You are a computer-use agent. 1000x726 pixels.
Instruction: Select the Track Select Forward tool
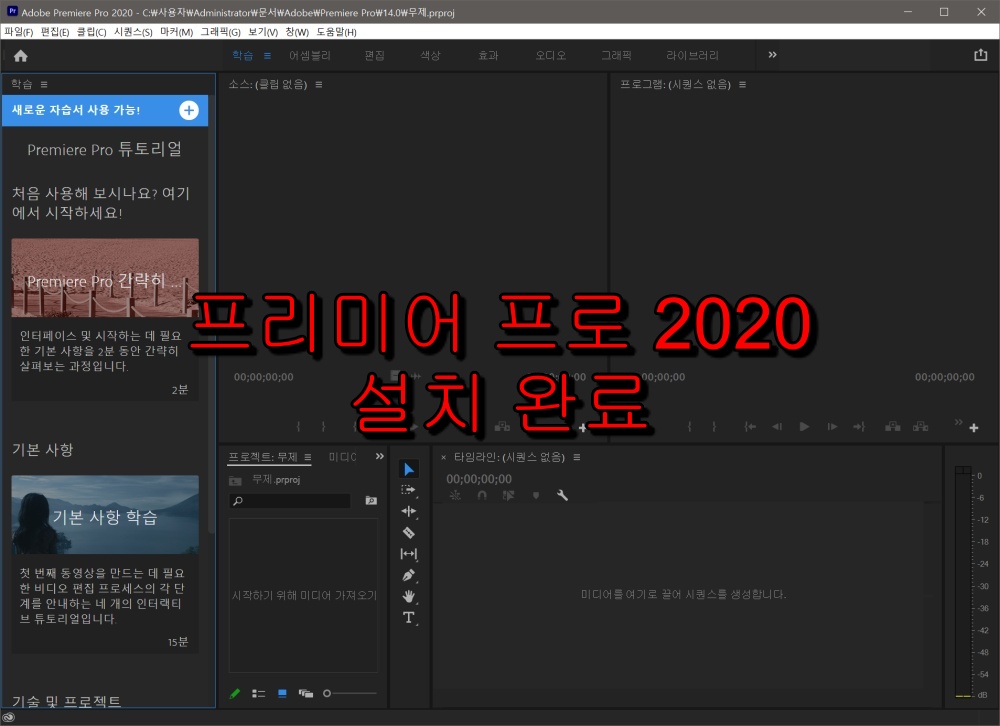[408, 487]
